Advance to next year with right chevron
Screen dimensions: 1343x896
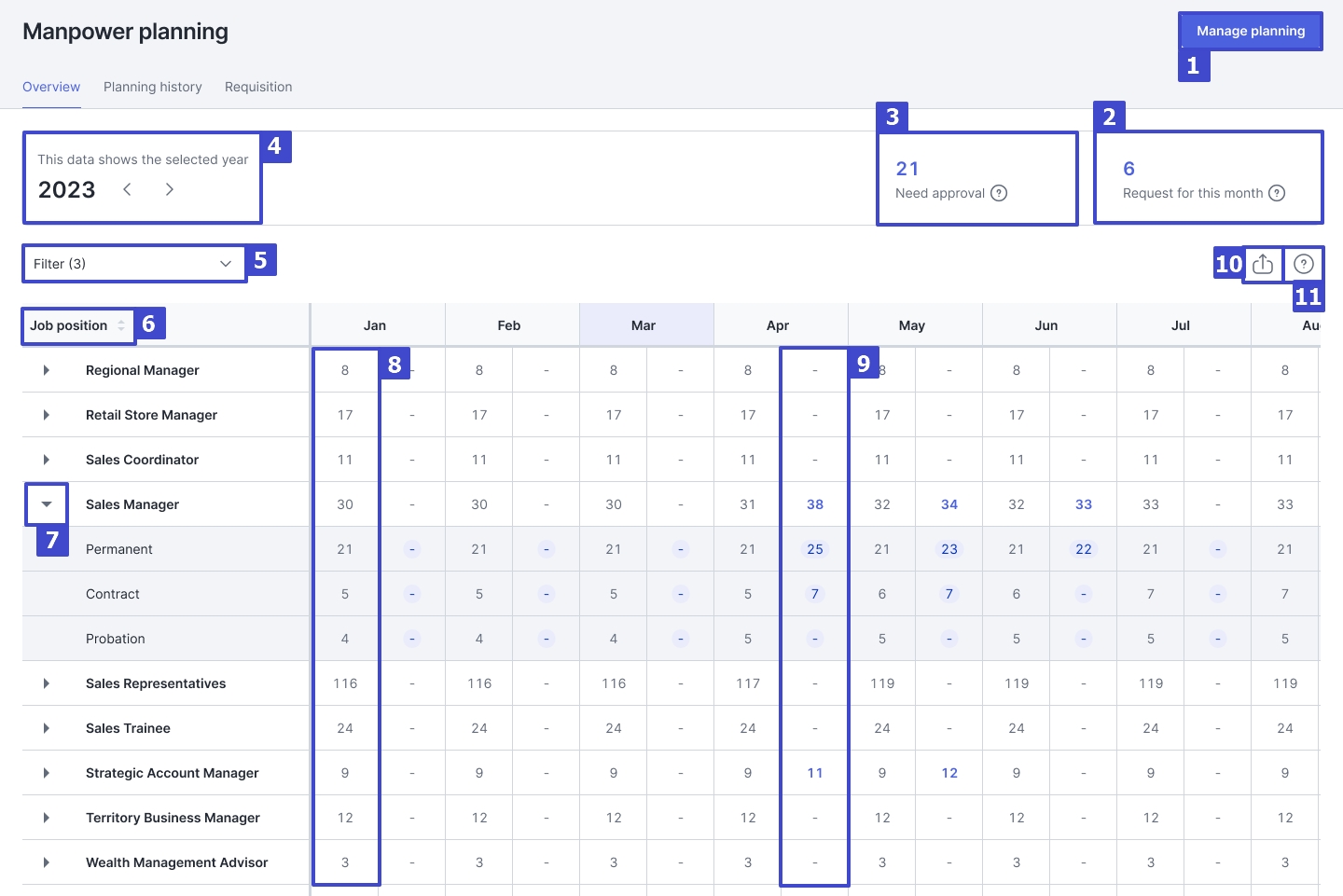(x=169, y=189)
